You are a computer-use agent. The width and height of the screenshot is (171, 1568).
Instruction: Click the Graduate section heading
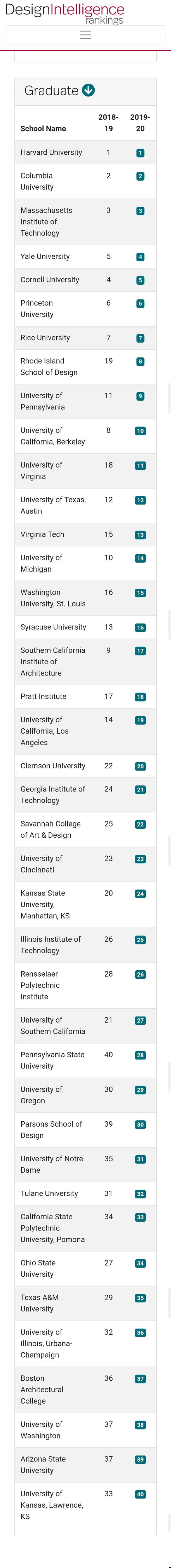click(51, 91)
